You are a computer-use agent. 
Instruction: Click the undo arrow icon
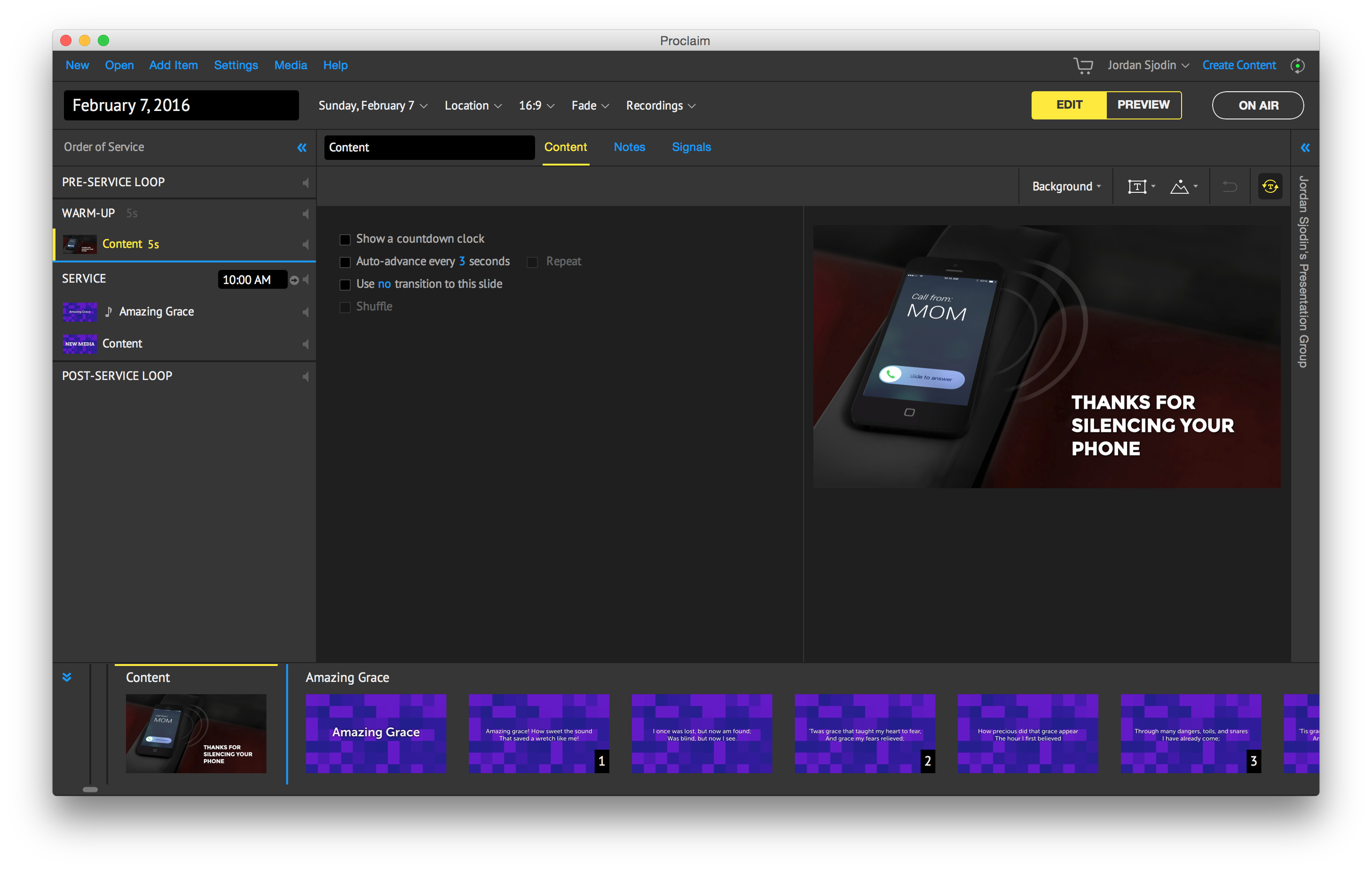(x=1230, y=186)
